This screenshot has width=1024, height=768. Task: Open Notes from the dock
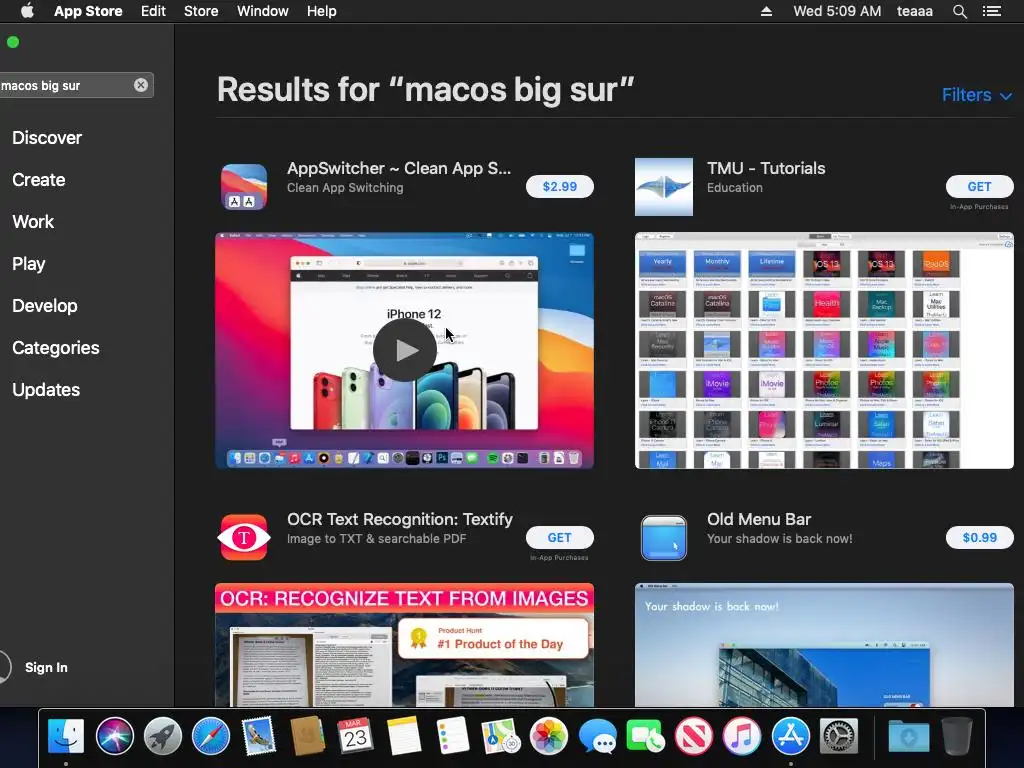pos(404,736)
